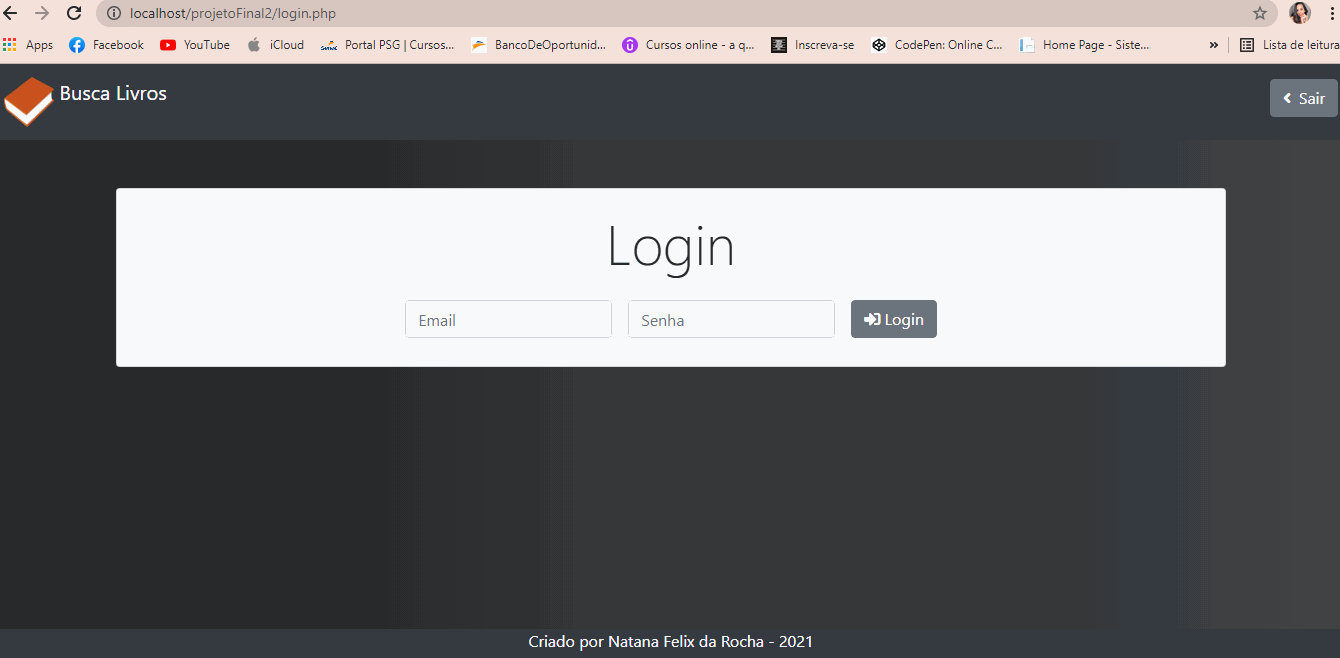Click the Sair button

(x=1303, y=98)
